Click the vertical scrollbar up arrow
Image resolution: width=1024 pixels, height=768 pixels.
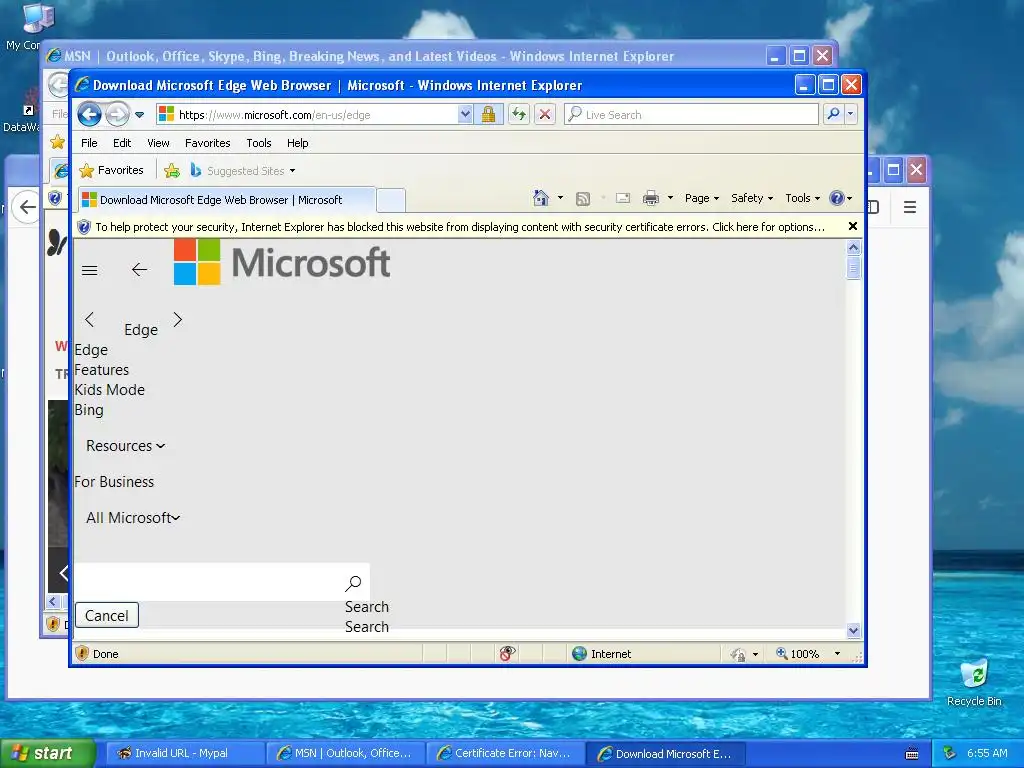tap(853, 248)
